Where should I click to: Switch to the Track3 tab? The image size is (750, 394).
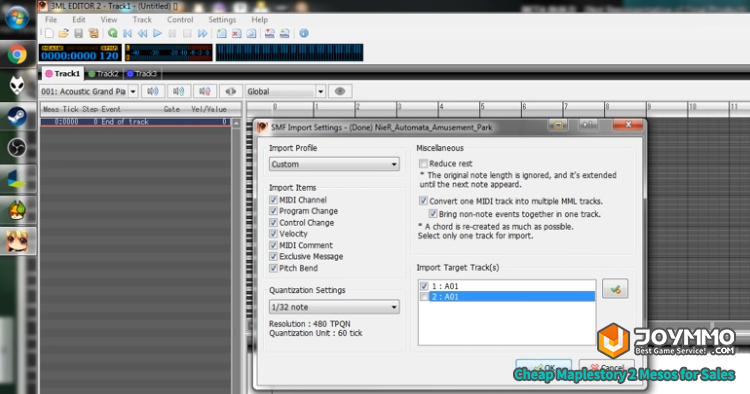pos(142,74)
